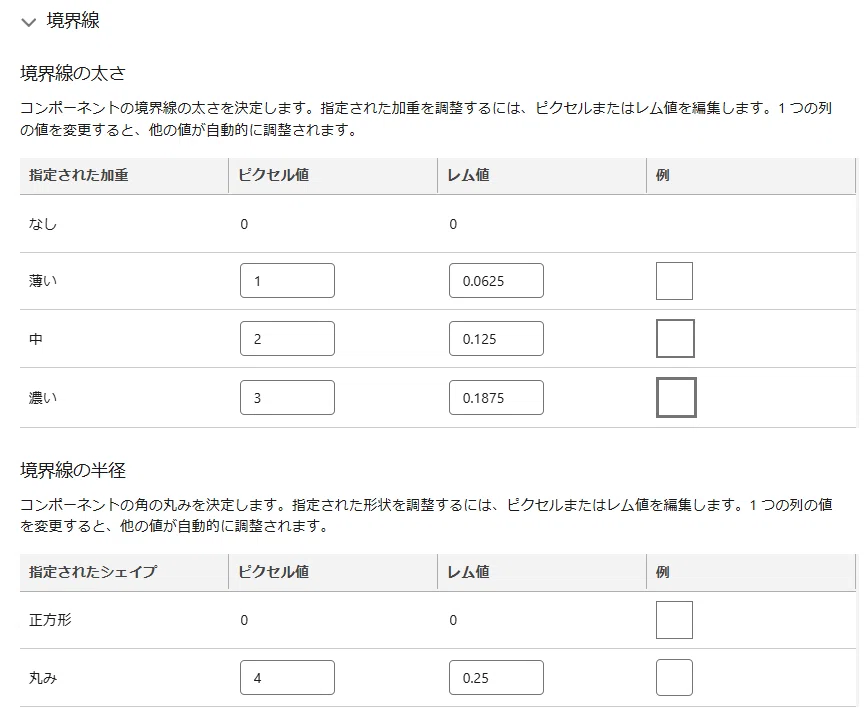Viewport: 866px width, 715px height.
Task: Click レム値 header in border radius table
Action: (468, 571)
